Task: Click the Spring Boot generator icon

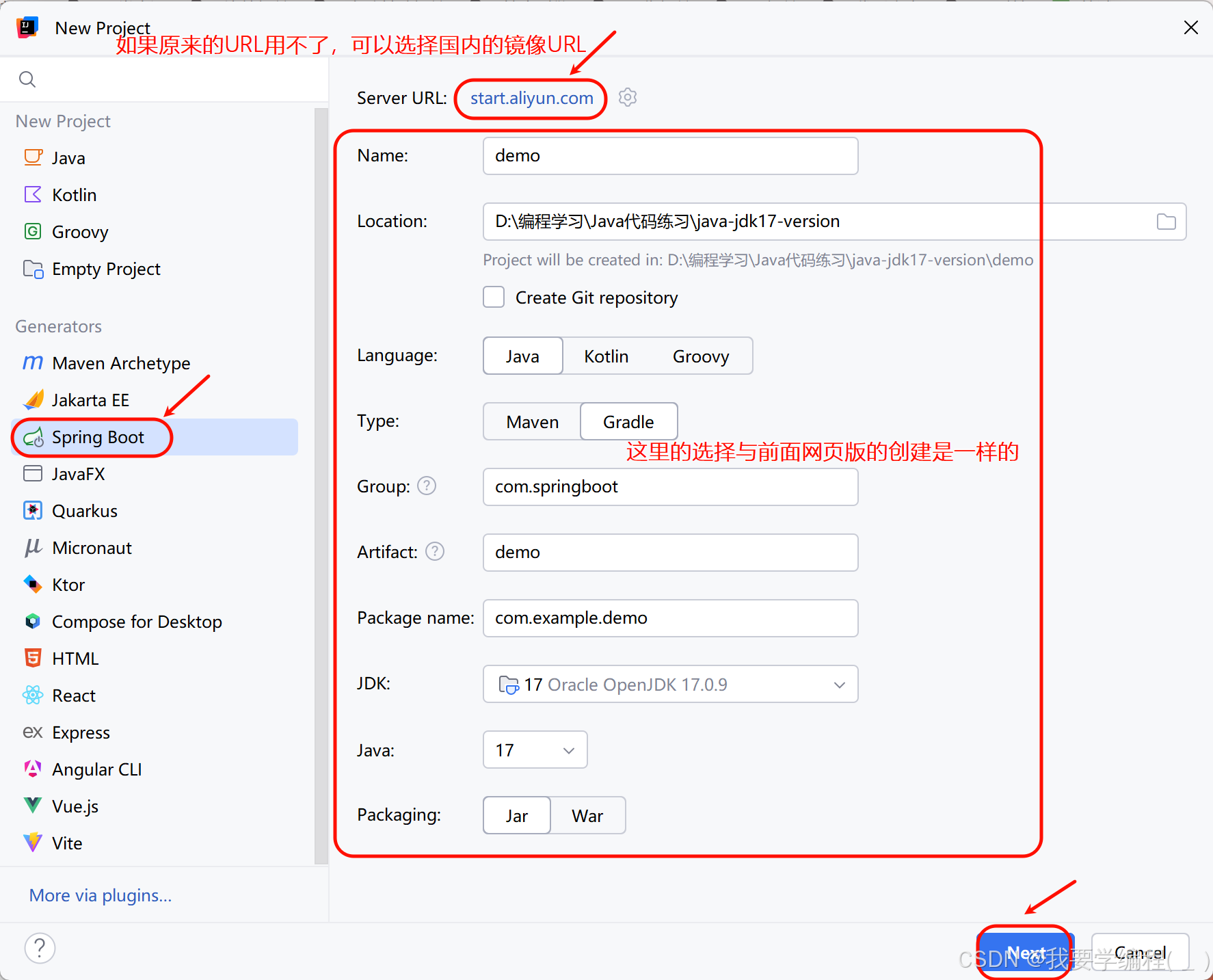Action: (x=33, y=437)
